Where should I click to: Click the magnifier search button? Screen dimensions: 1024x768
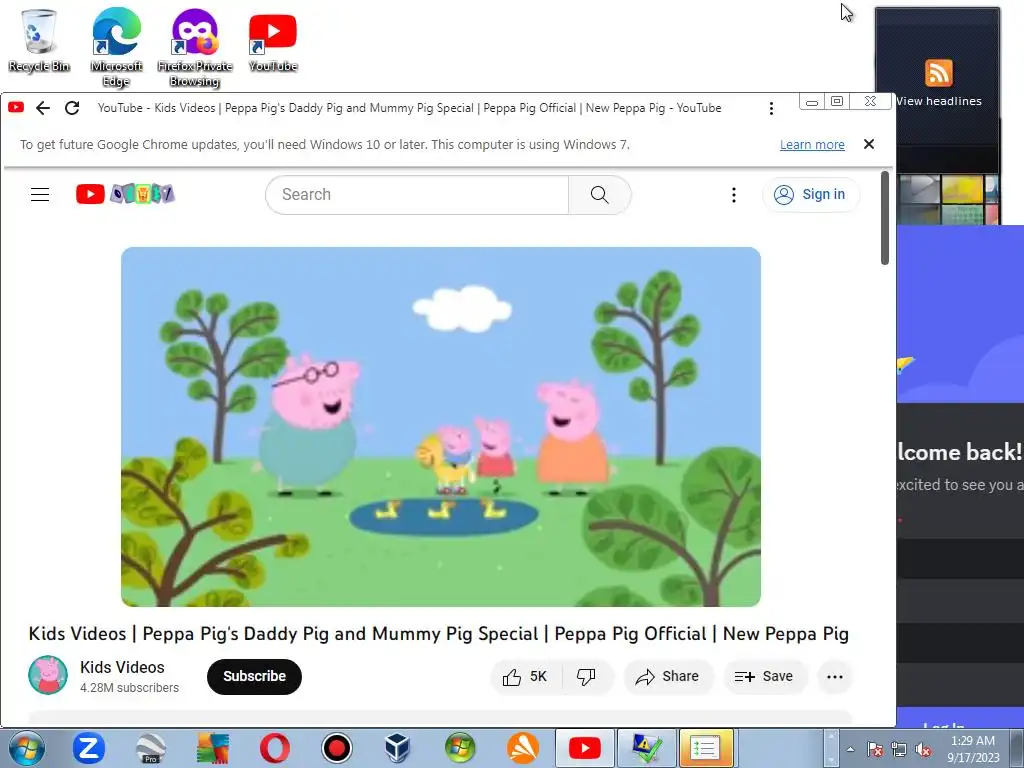pos(600,195)
